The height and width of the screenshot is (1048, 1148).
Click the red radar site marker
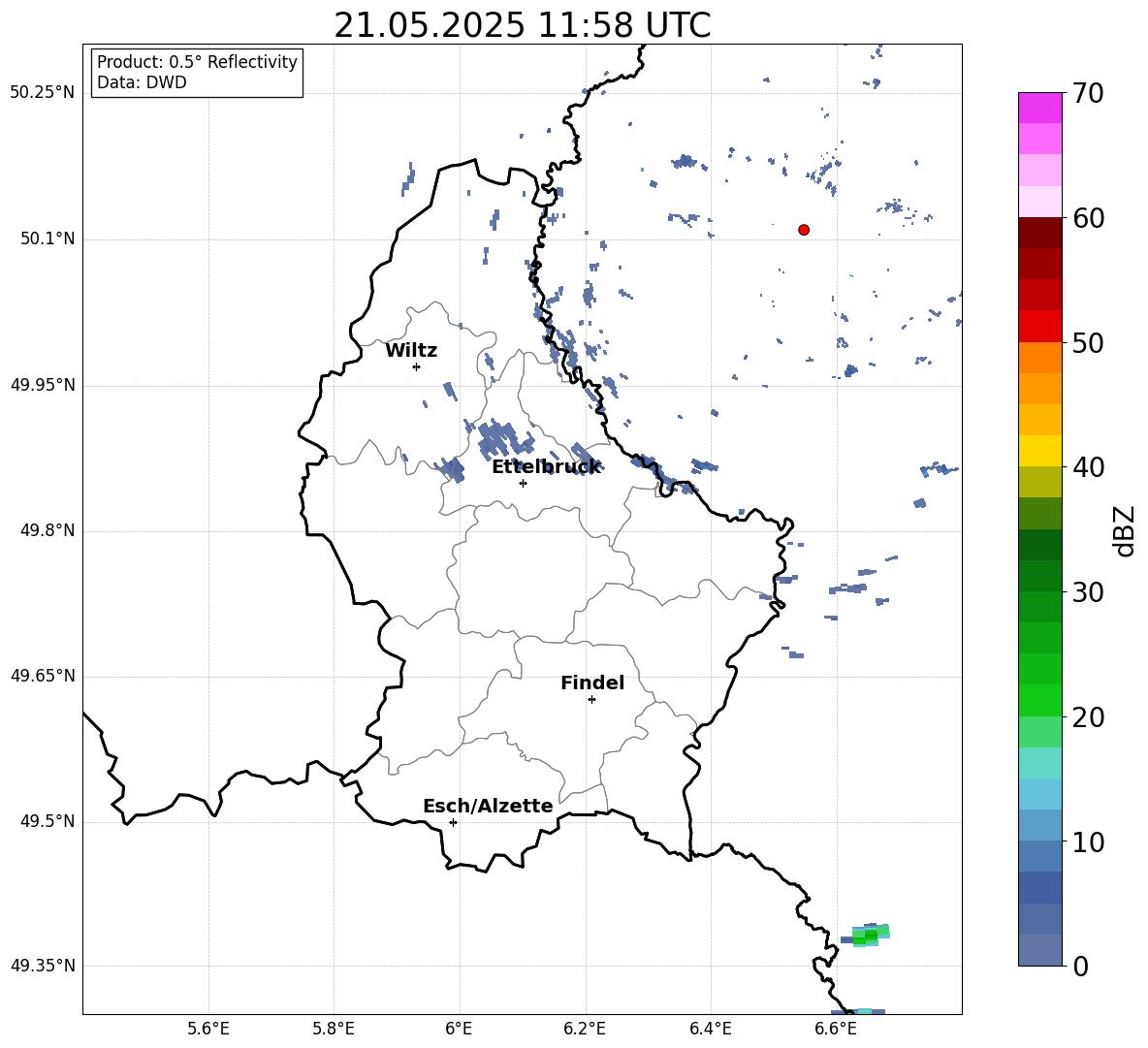pos(804,230)
